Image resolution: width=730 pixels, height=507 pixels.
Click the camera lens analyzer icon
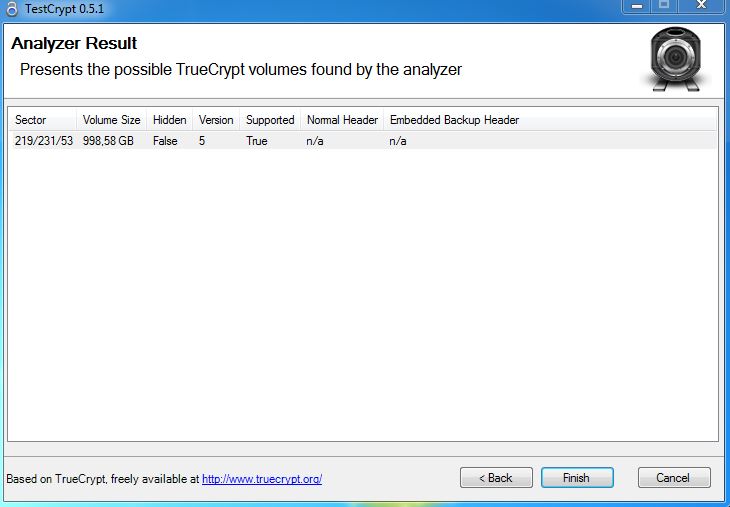pos(675,59)
